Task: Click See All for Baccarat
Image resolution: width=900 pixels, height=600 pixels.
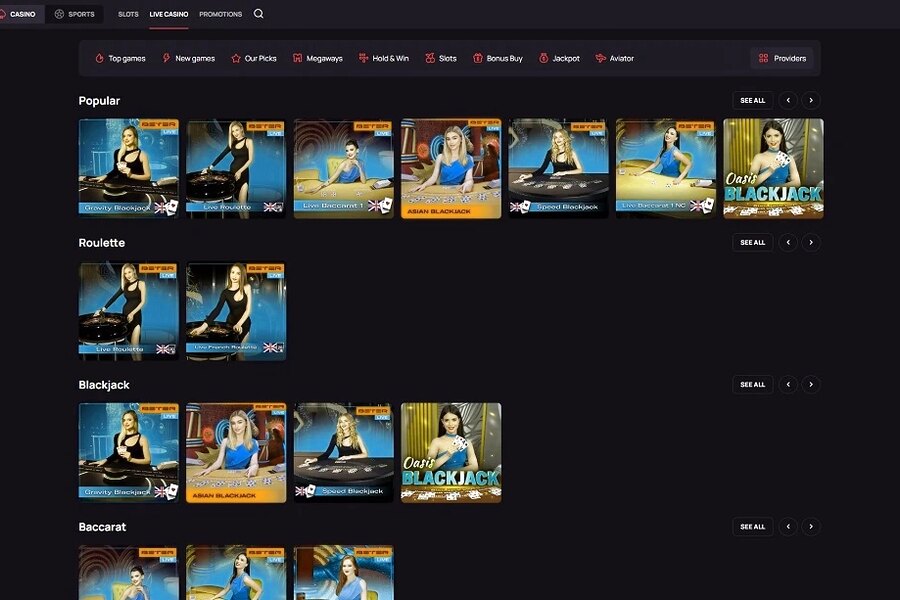Action: (x=752, y=527)
